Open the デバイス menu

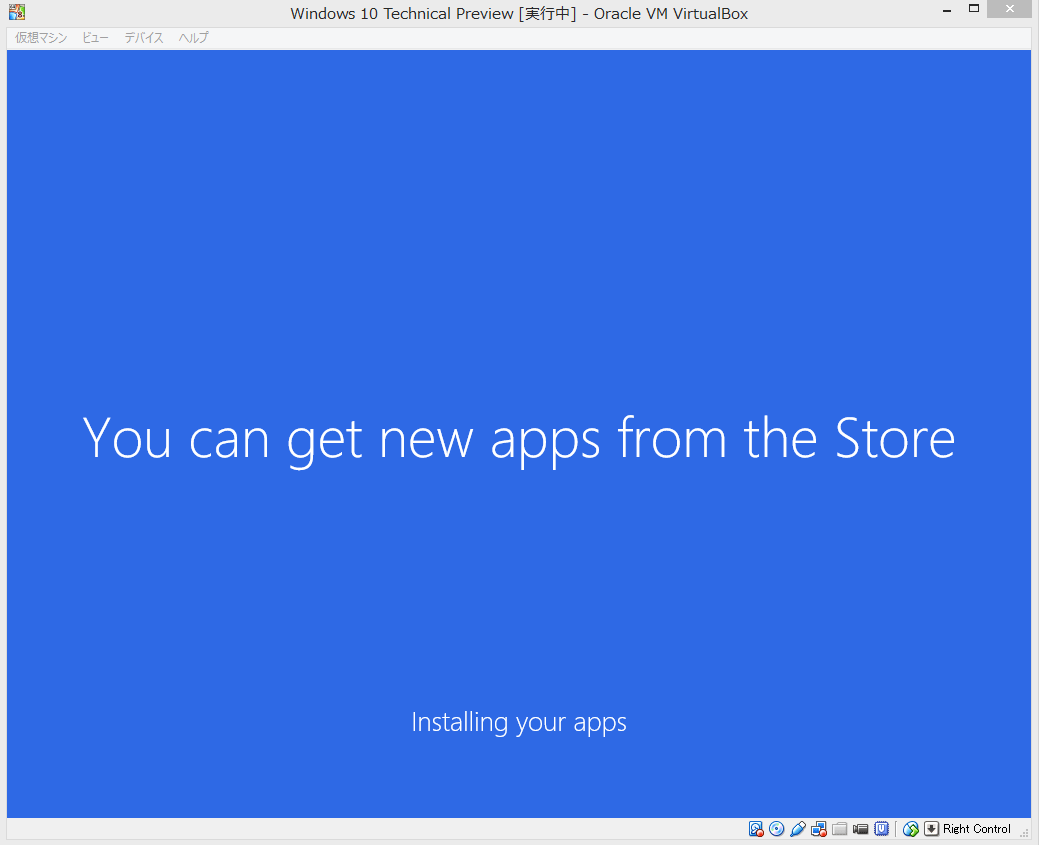point(144,38)
